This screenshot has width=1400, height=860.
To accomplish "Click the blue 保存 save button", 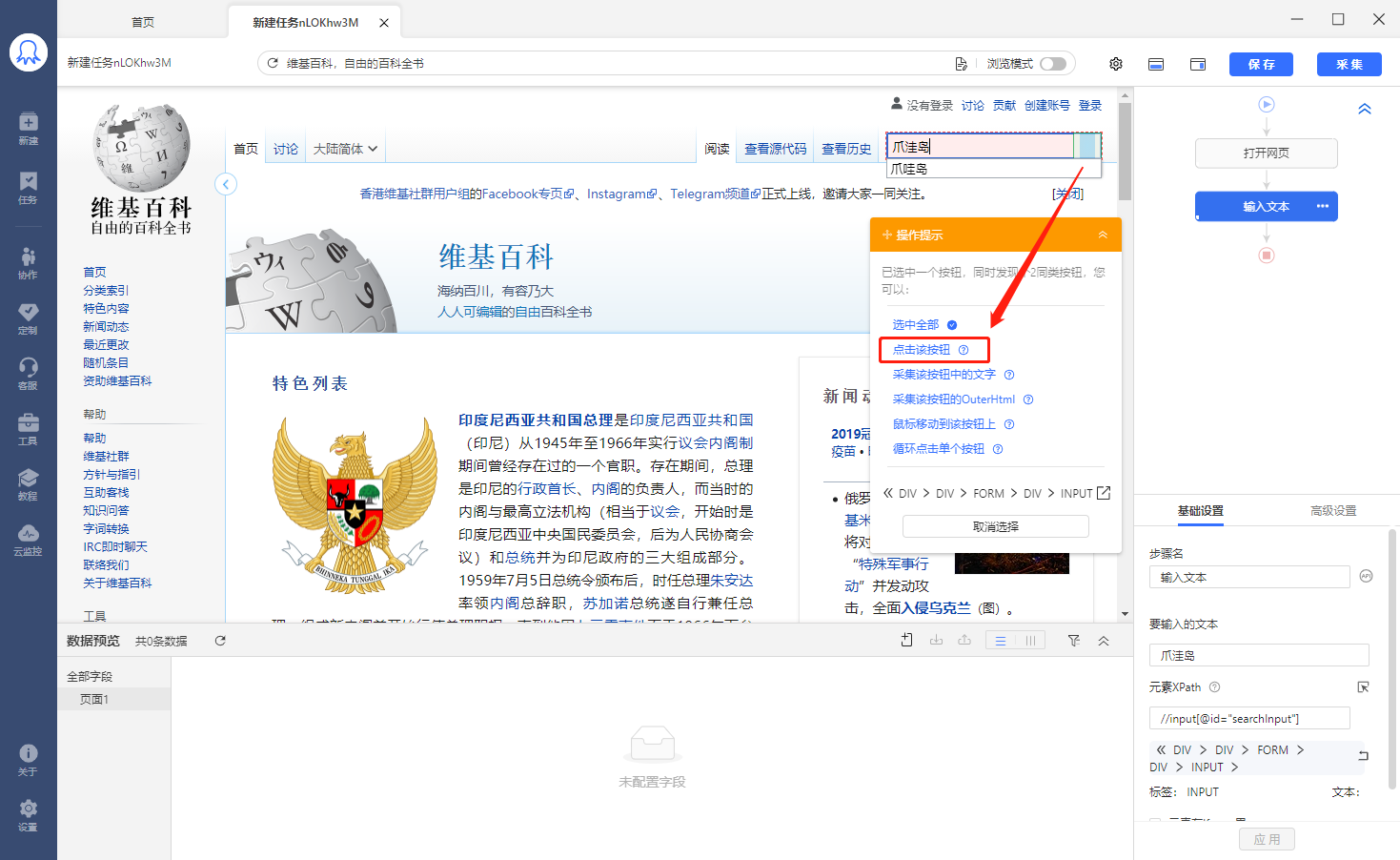I will point(1261,64).
